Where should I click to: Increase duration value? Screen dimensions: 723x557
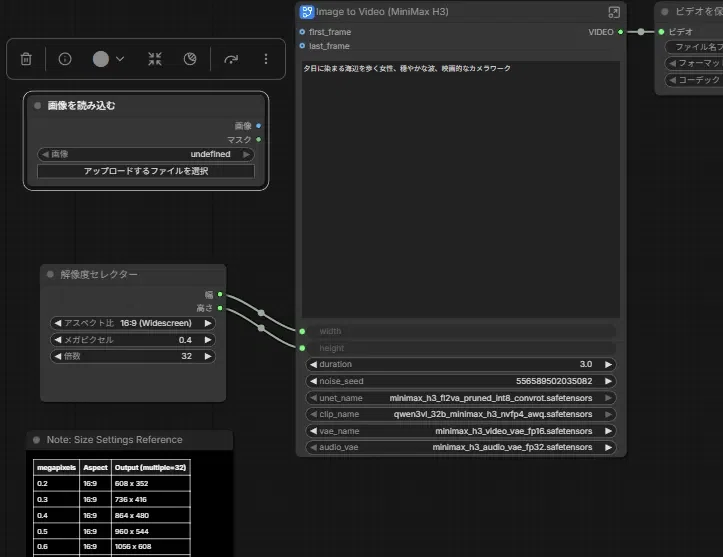click(x=608, y=364)
